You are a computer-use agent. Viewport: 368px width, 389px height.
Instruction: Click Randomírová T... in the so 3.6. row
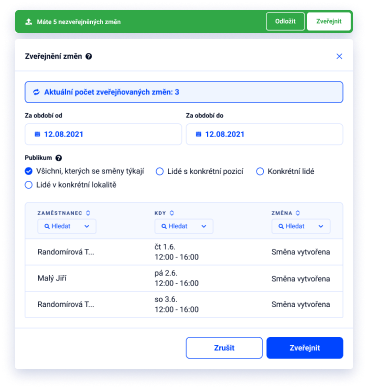[x=66, y=304]
